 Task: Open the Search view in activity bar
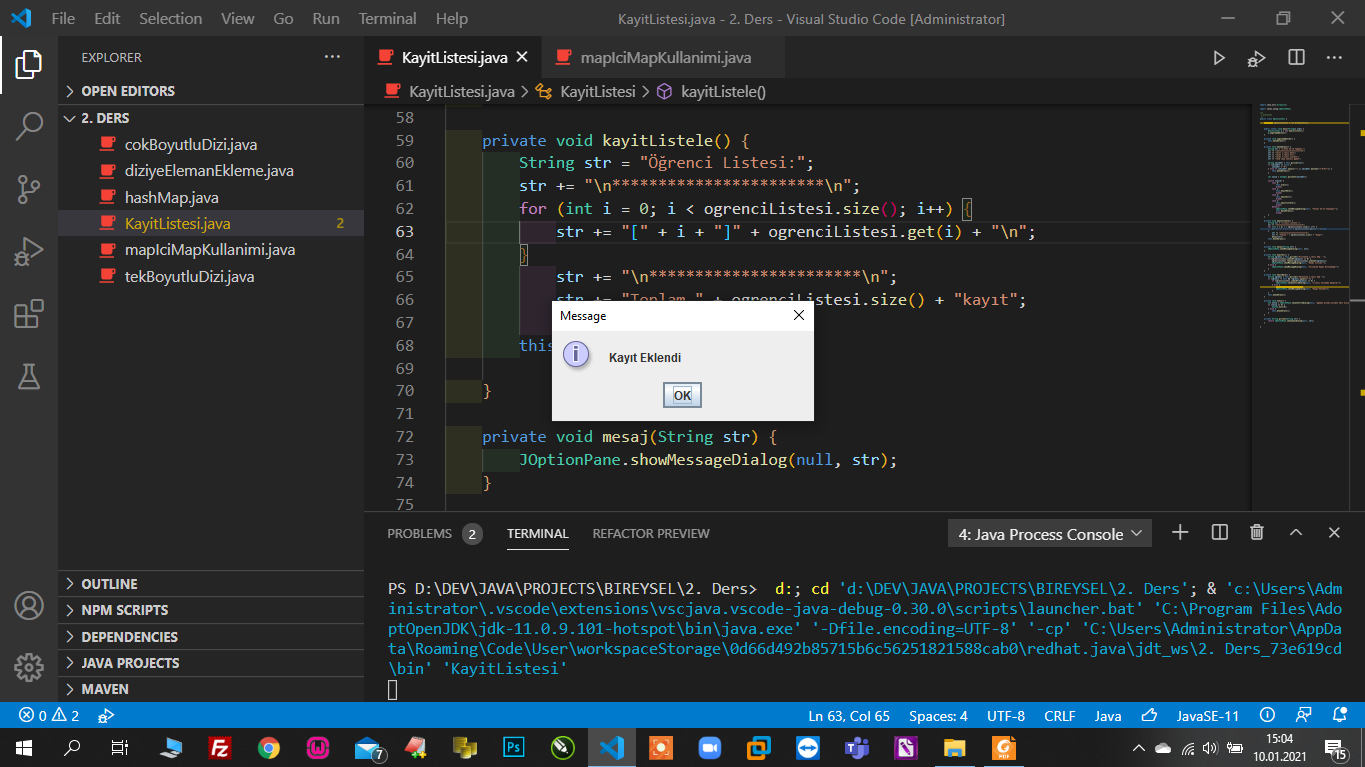tap(29, 126)
